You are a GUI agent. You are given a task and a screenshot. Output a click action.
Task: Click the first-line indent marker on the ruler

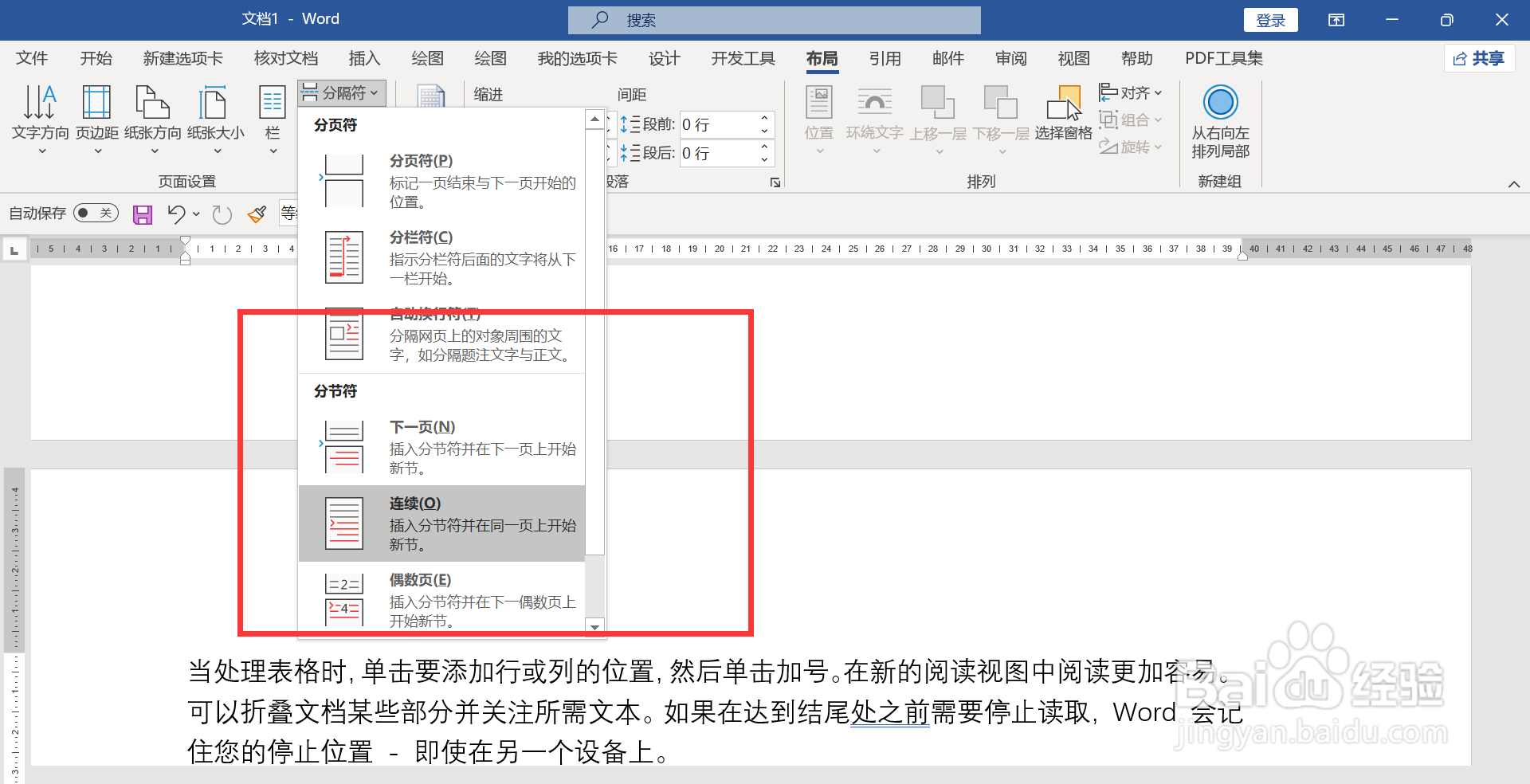[186, 241]
